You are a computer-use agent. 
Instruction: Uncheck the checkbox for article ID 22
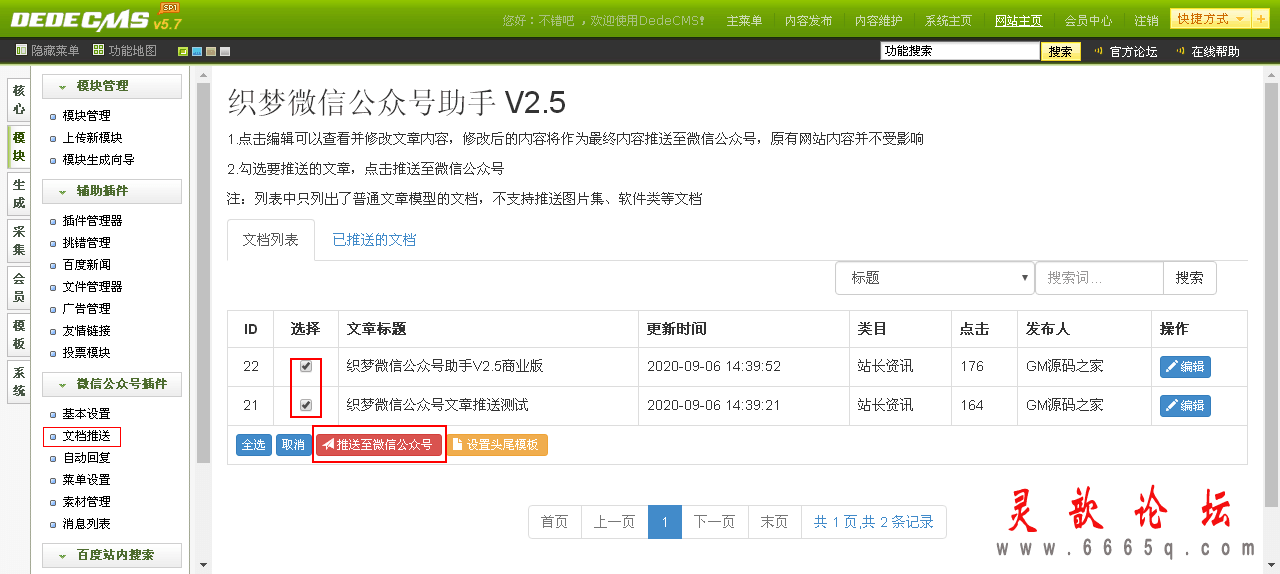coord(306,366)
